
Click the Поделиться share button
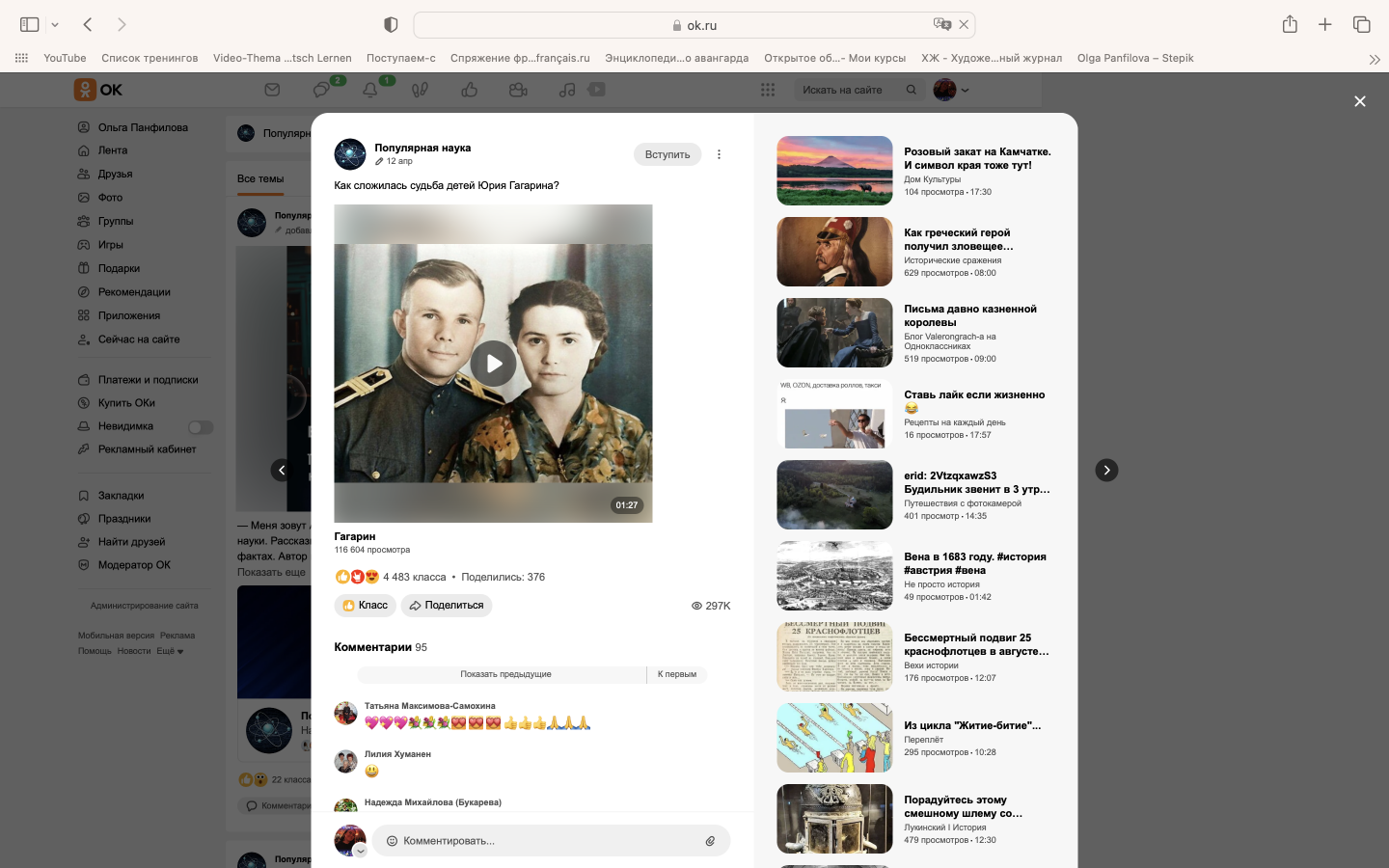447,606
